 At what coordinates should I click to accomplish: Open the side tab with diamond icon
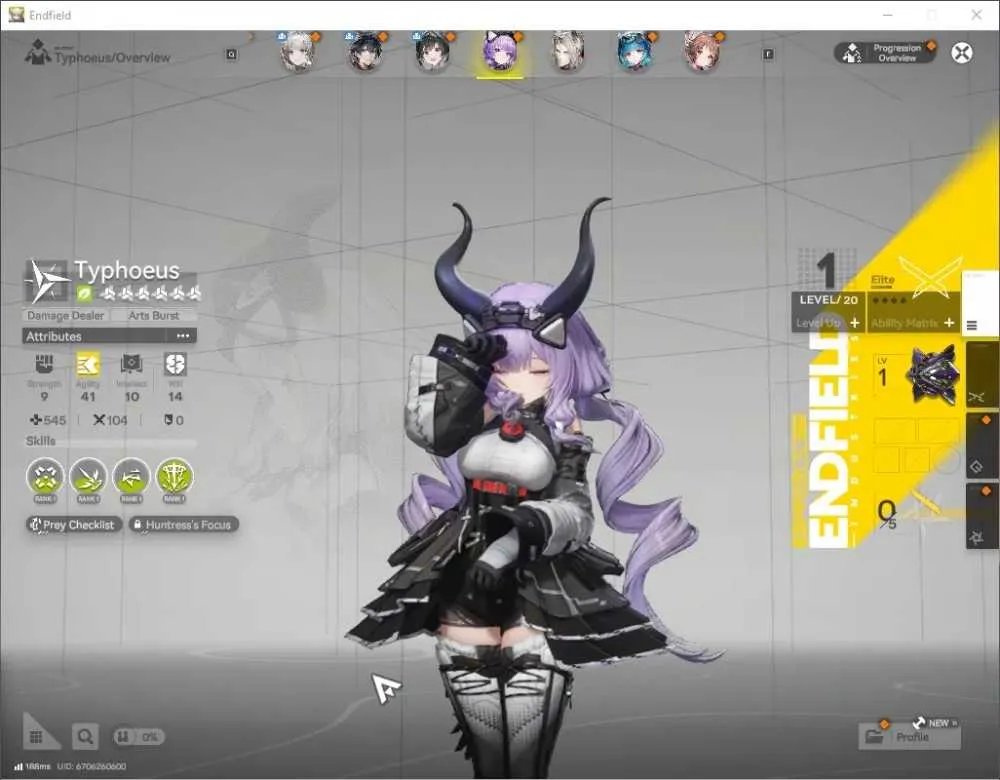tap(982, 445)
